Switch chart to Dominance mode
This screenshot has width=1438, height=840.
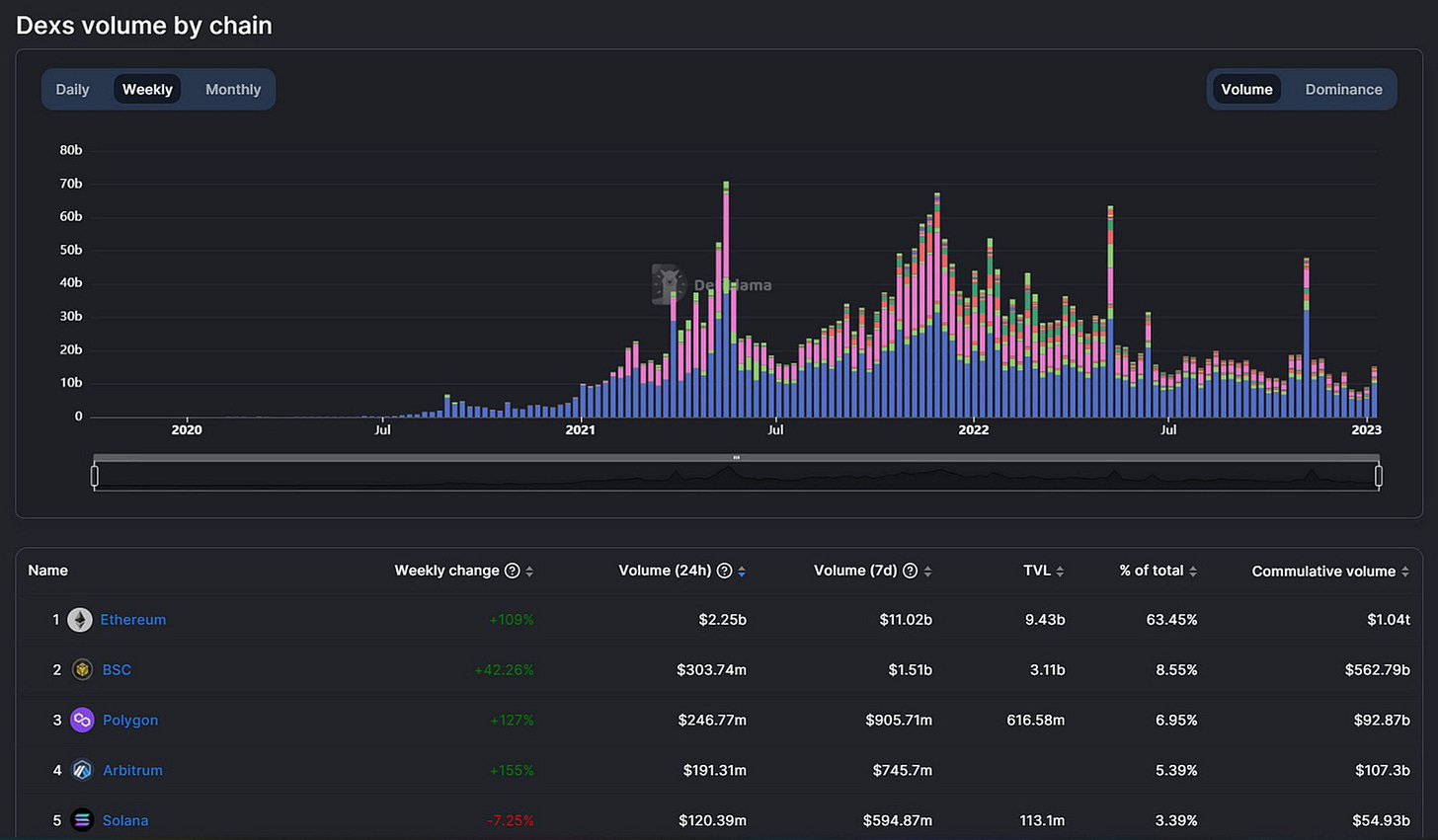click(x=1343, y=89)
